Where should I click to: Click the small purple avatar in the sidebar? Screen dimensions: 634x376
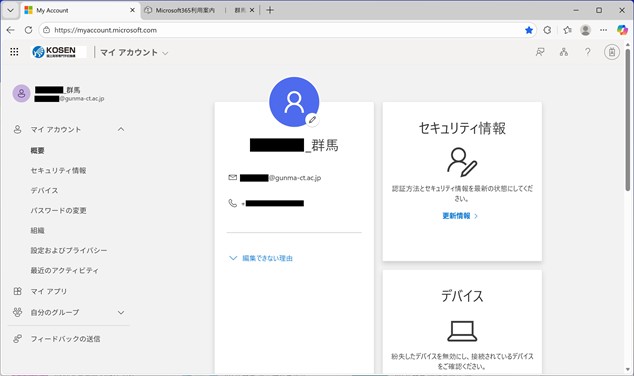coord(21,93)
